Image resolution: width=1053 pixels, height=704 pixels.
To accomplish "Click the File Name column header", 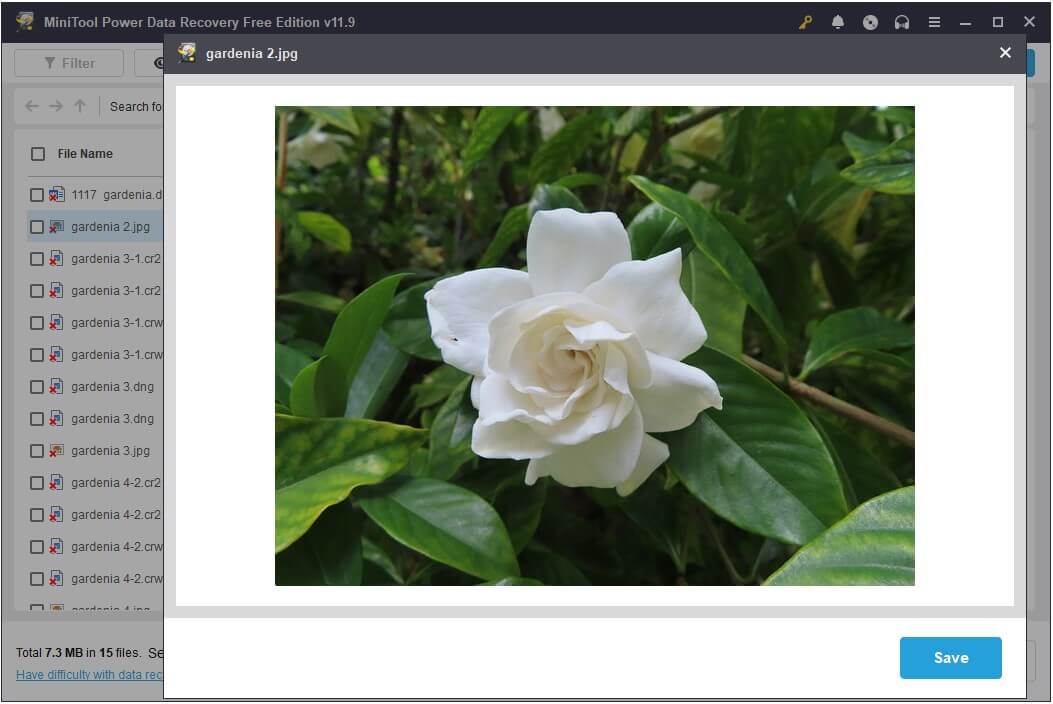I will pyautogui.click(x=85, y=154).
